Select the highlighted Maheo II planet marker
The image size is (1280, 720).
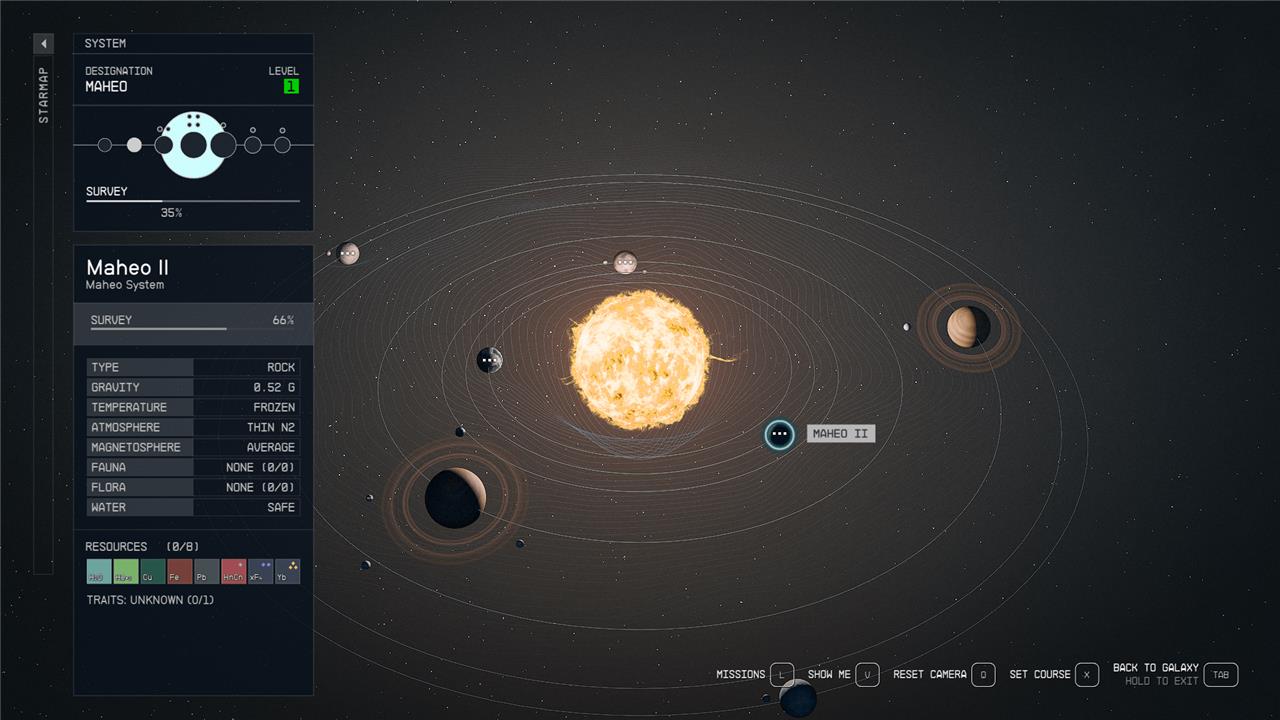coord(779,434)
